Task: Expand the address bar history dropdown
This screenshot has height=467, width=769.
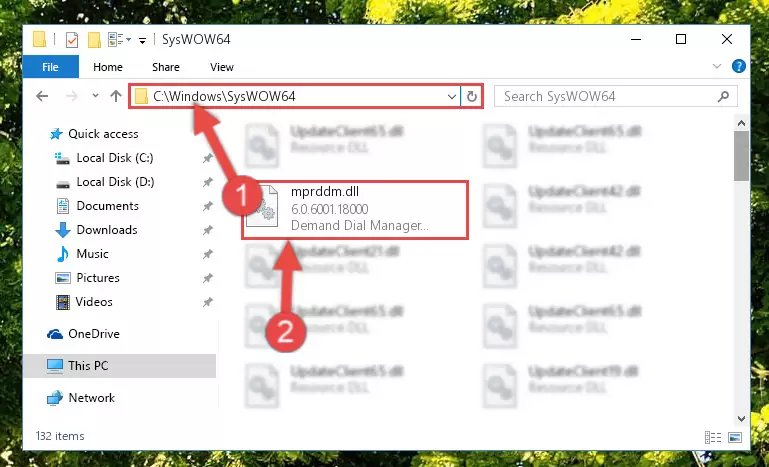Action: [x=452, y=97]
